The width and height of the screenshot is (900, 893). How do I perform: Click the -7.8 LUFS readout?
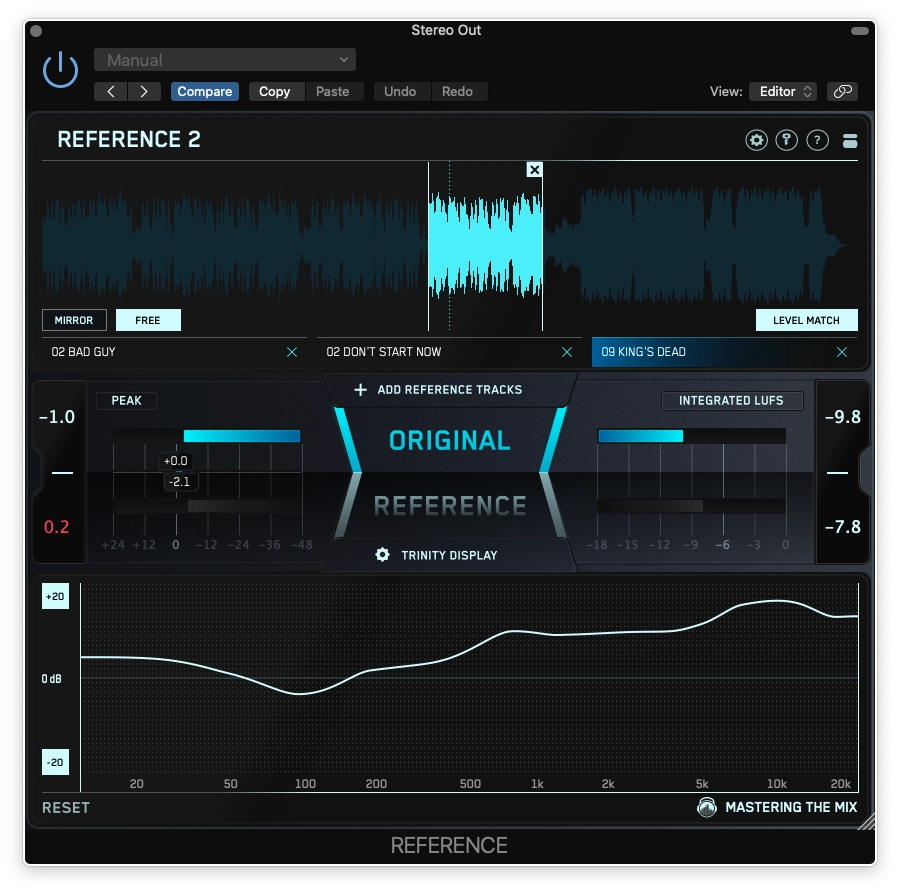point(843,527)
